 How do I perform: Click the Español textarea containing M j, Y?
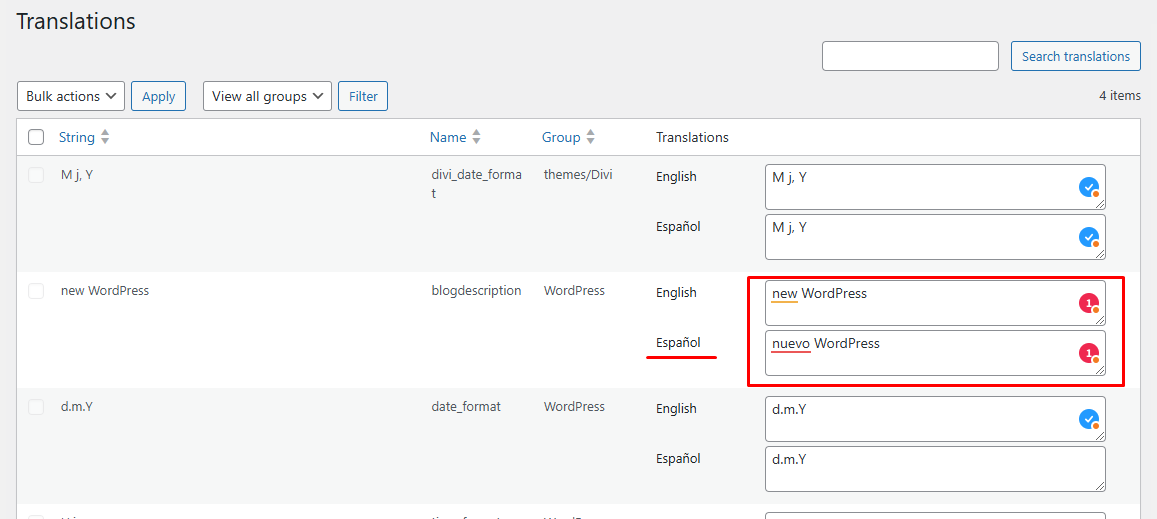pos(935,237)
